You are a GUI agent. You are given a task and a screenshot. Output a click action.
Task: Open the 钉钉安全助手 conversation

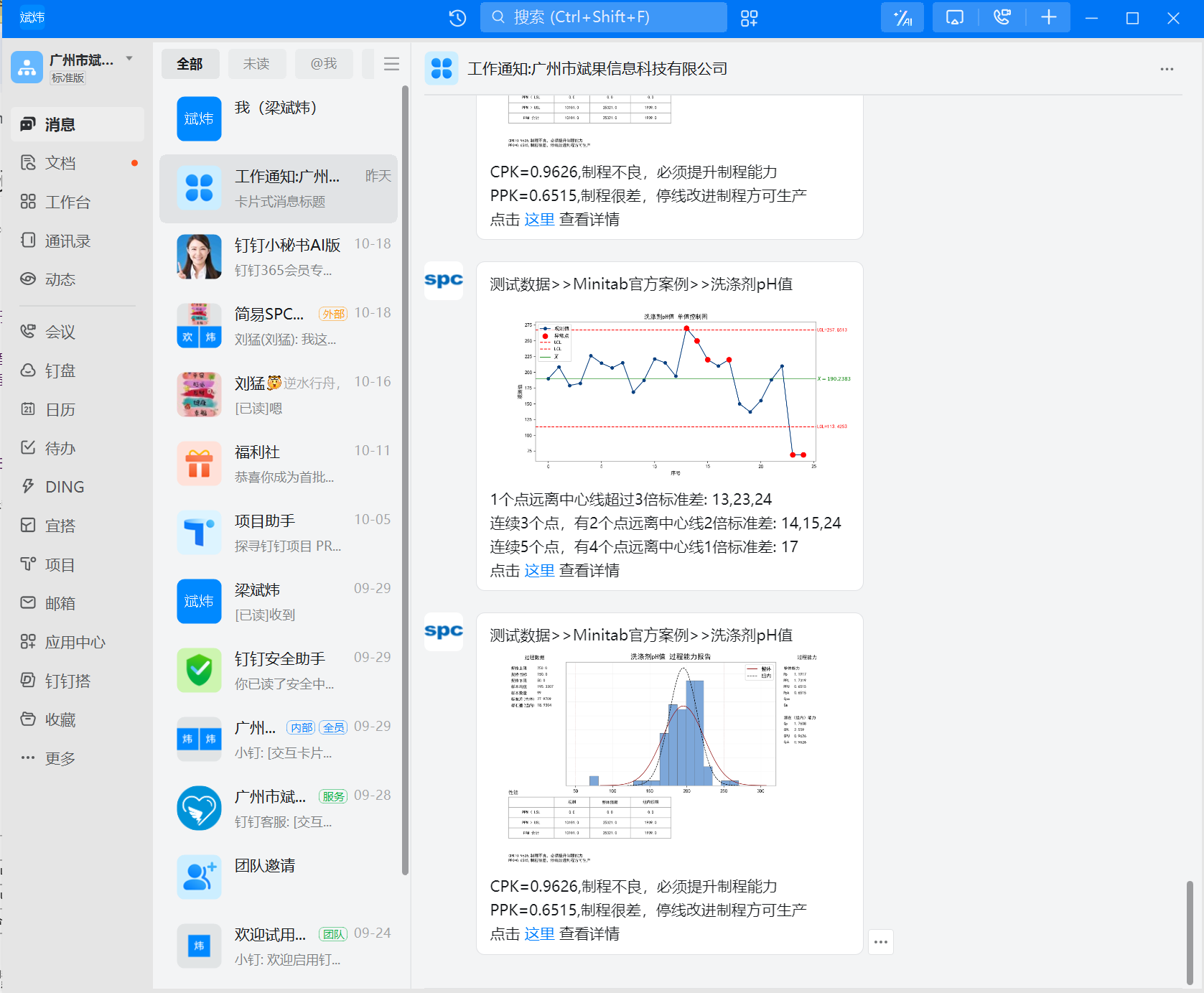click(x=279, y=671)
